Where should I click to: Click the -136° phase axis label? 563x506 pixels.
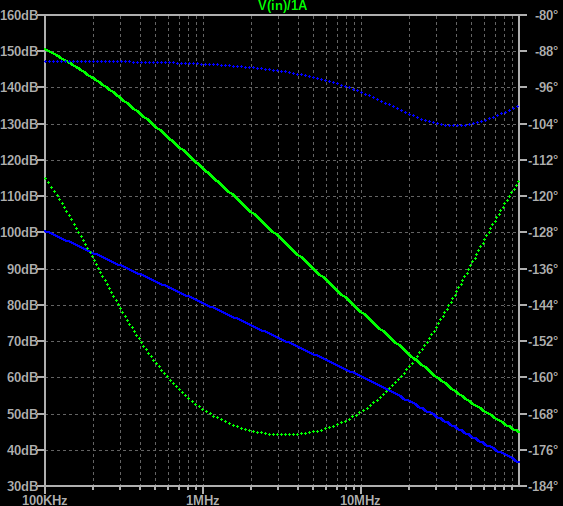(543, 269)
